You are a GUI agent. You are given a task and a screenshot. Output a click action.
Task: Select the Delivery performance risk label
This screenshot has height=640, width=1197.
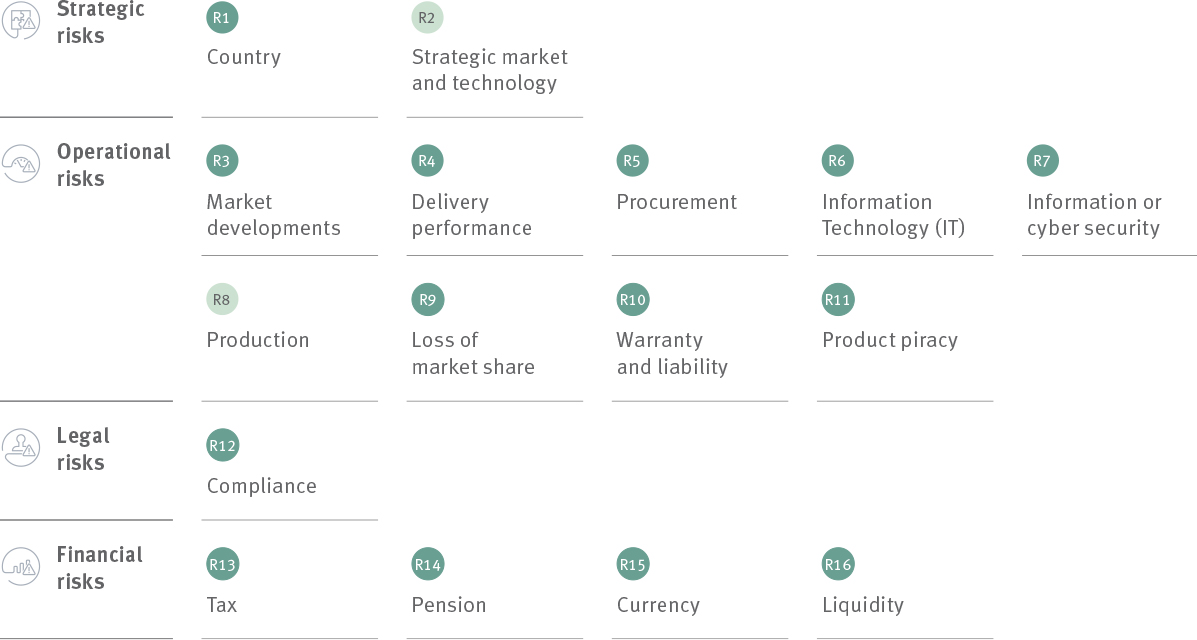pyautogui.click(x=471, y=215)
